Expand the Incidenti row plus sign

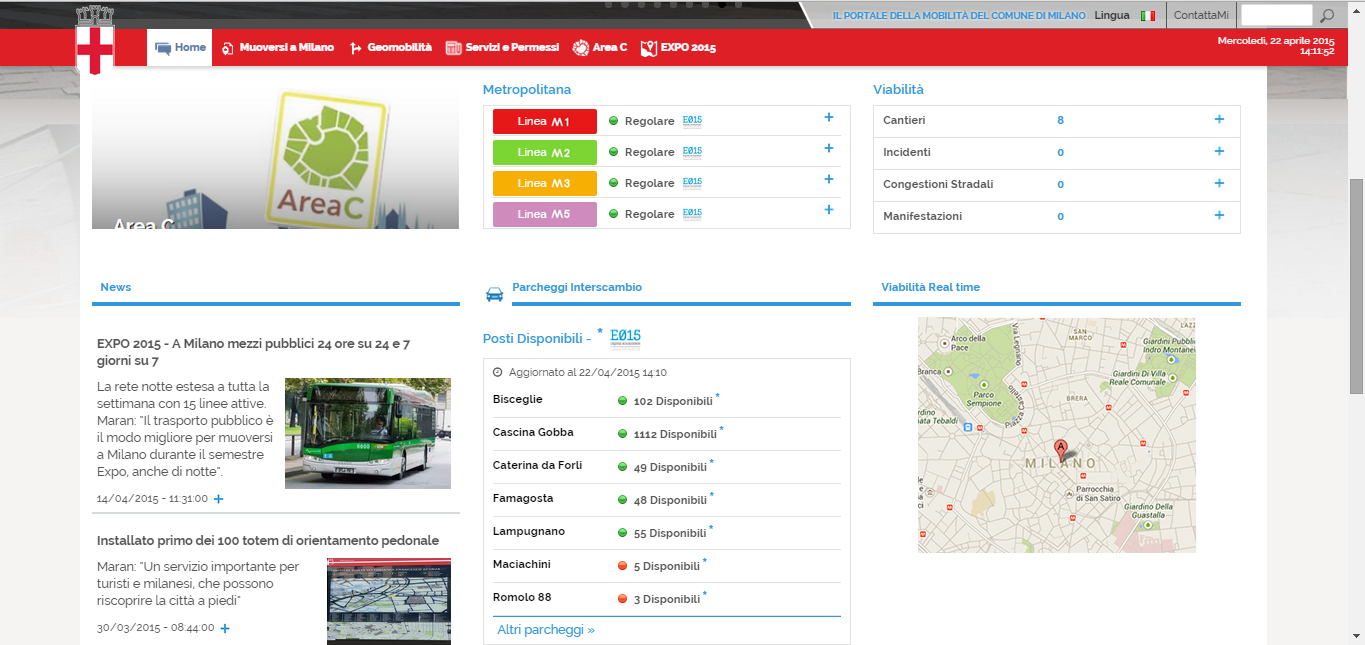click(x=1219, y=152)
